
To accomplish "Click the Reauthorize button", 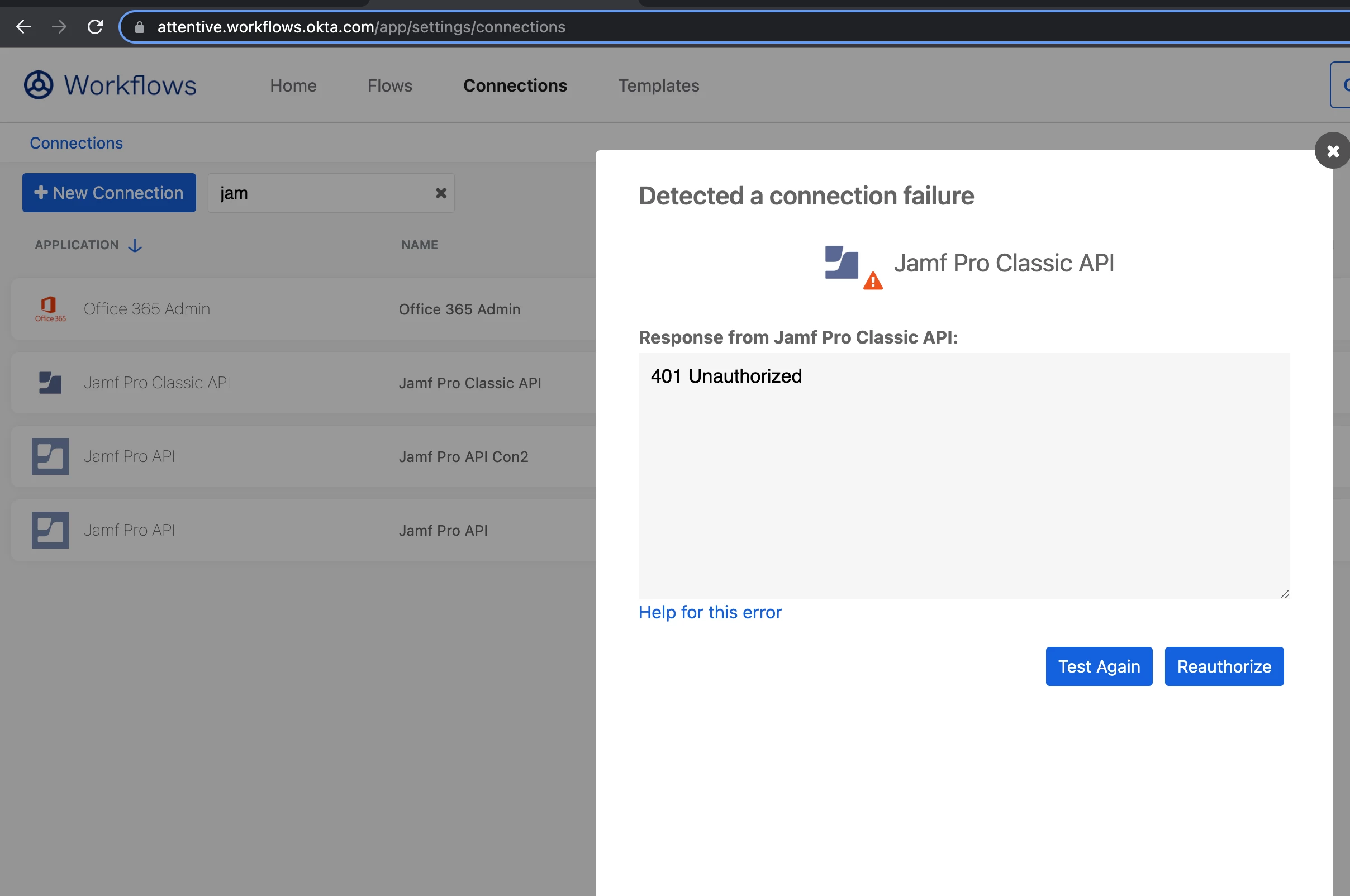I will [x=1224, y=667].
